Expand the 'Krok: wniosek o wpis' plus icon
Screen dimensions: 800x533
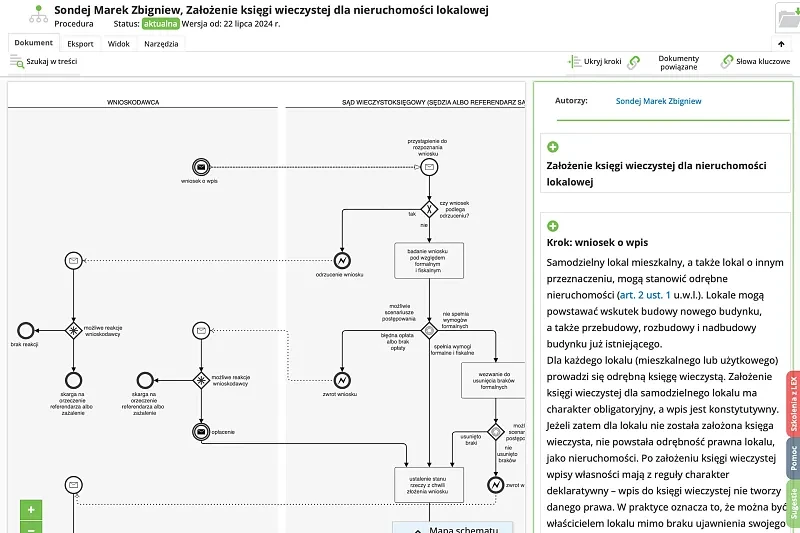(553, 226)
